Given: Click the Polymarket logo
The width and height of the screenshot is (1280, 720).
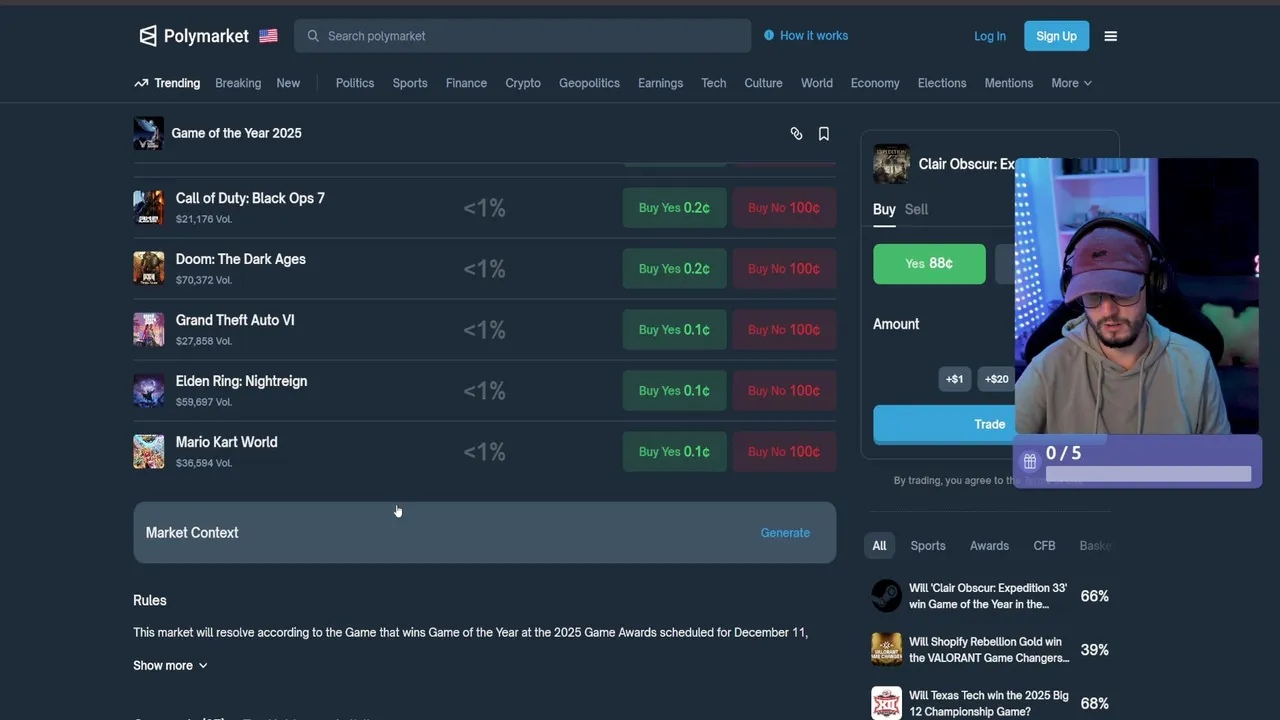Looking at the screenshot, I should coord(193,36).
